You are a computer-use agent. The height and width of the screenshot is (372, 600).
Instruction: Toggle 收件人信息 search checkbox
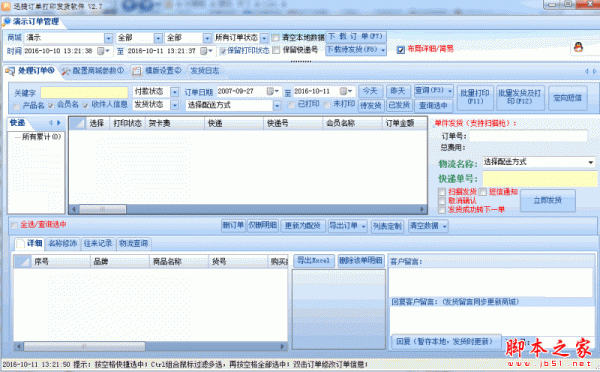click(x=86, y=105)
